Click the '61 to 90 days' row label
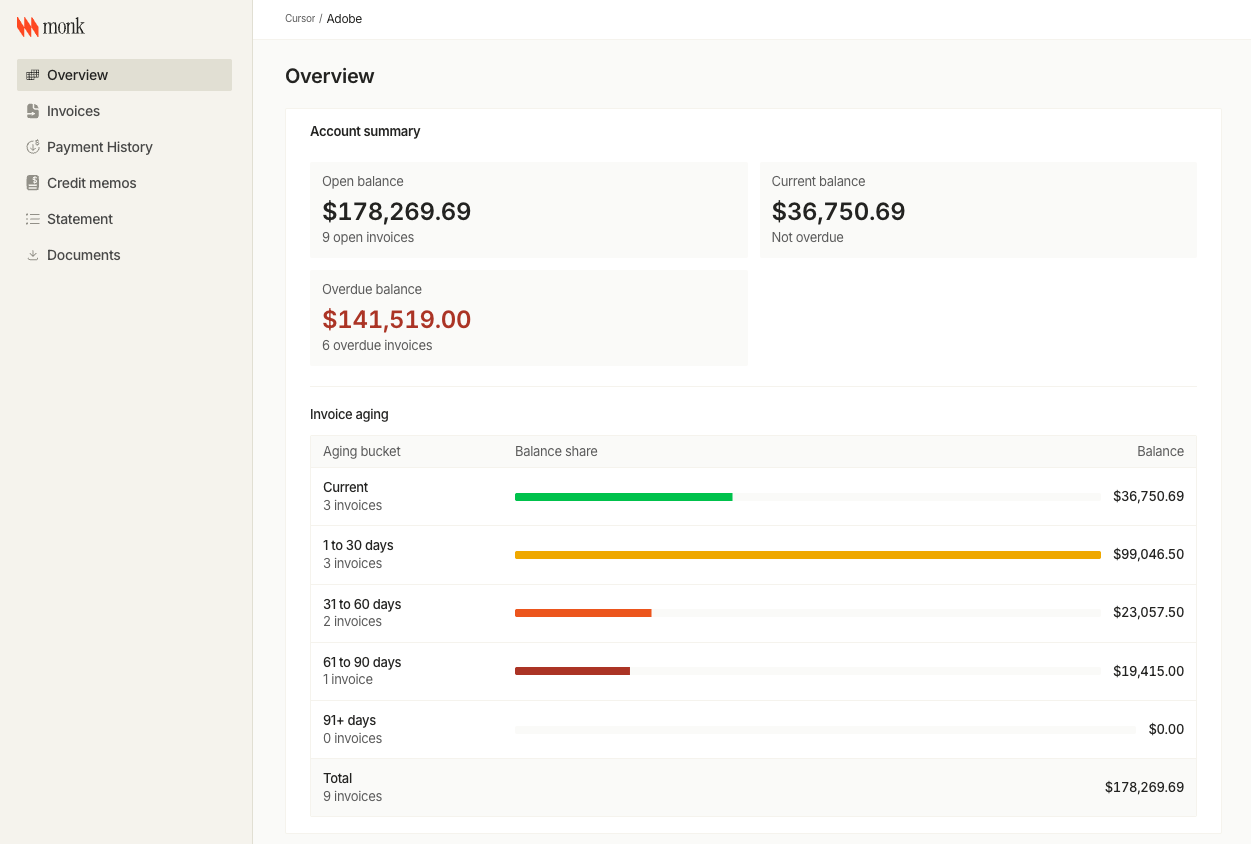1251x844 pixels. pyautogui.click(x=362, y=663)
